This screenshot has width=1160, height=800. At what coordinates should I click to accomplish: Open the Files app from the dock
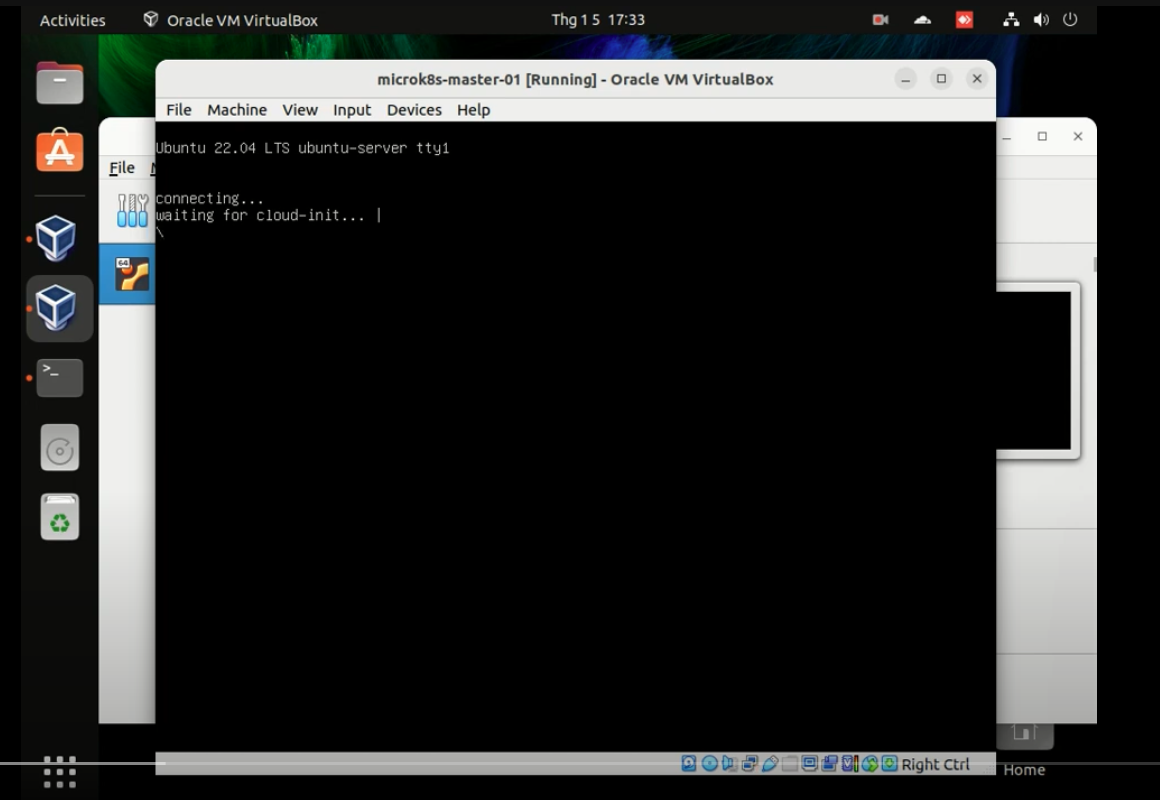pyautogui.click(x=59, y=83)
